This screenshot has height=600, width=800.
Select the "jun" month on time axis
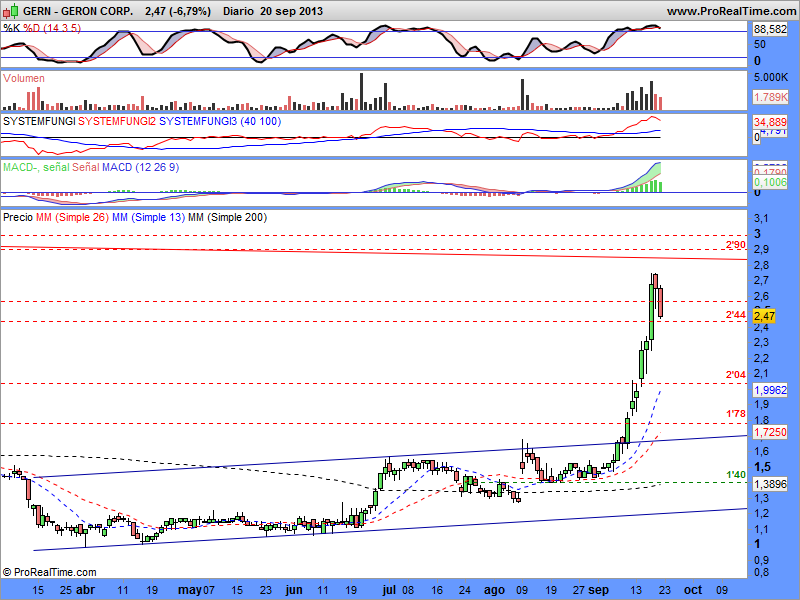[294, 590]
